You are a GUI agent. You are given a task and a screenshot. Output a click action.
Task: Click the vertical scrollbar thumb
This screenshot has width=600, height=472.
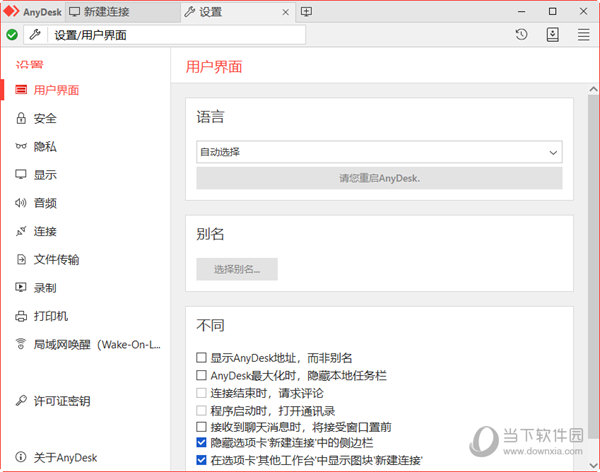[593, 266]
